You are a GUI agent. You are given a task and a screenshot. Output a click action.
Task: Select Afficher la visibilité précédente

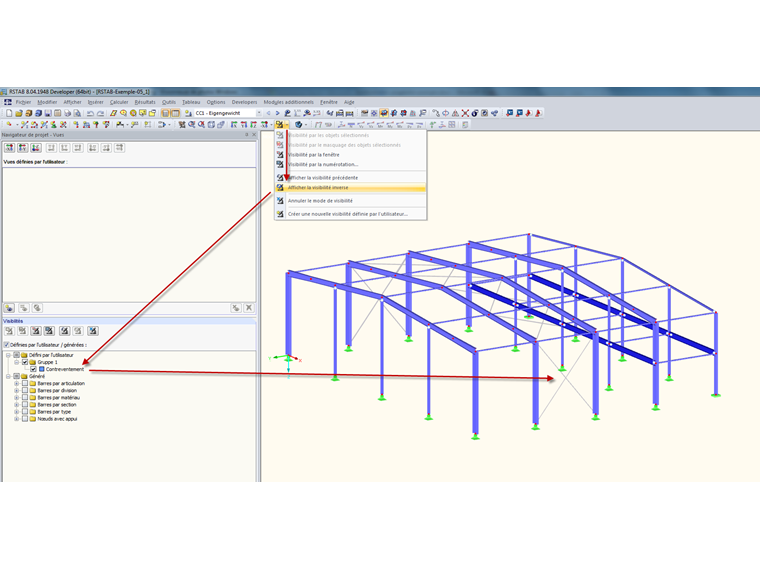(350, 178)
